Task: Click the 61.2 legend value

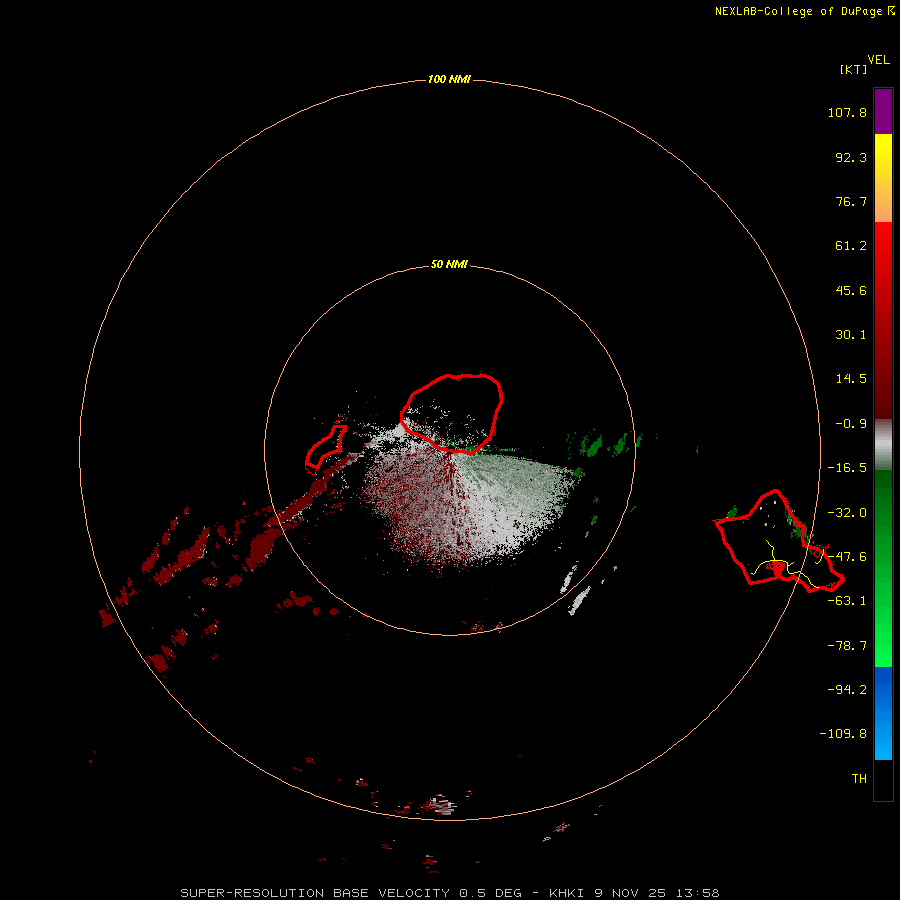Action: 851,246
